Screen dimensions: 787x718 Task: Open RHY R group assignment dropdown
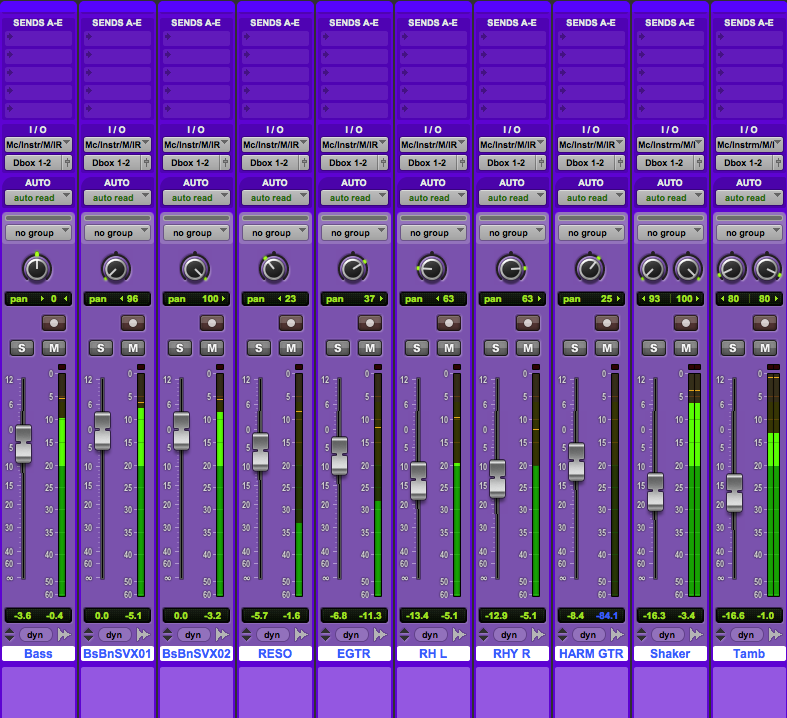(512, 233)
